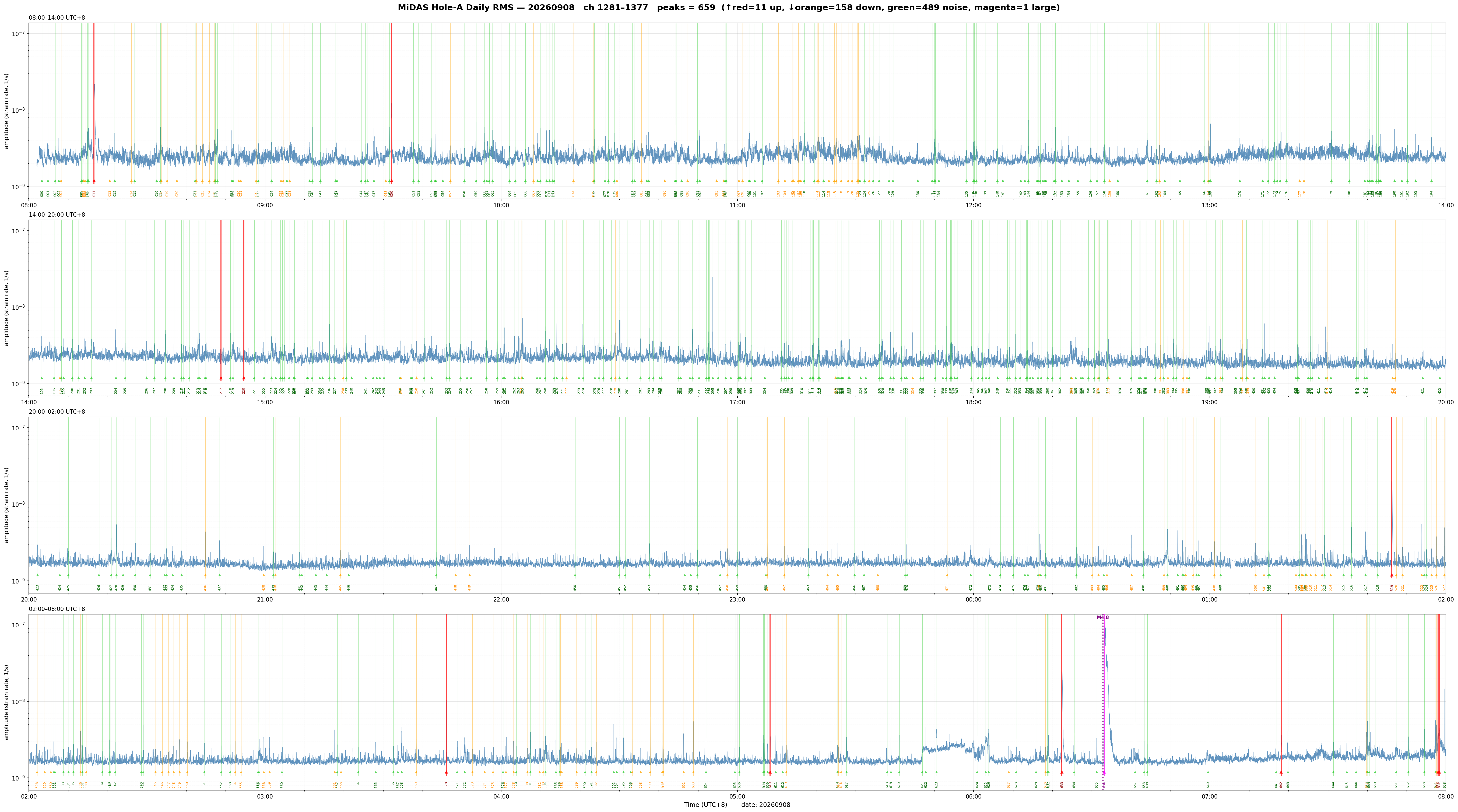Select the 15:00 time tick label

click(x=265, y=402)
